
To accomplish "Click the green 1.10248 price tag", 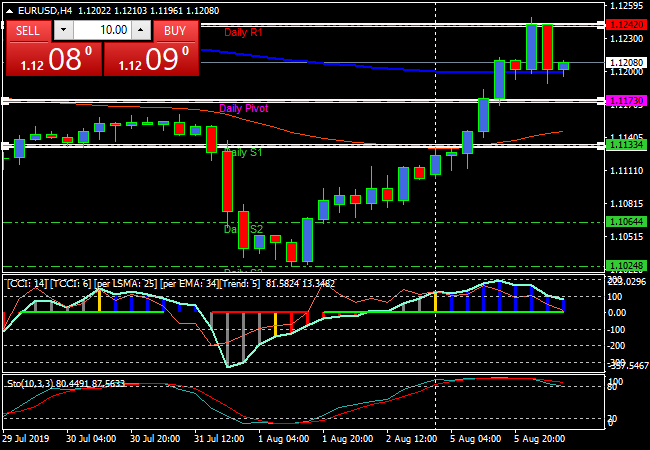I will coord(625,265).
